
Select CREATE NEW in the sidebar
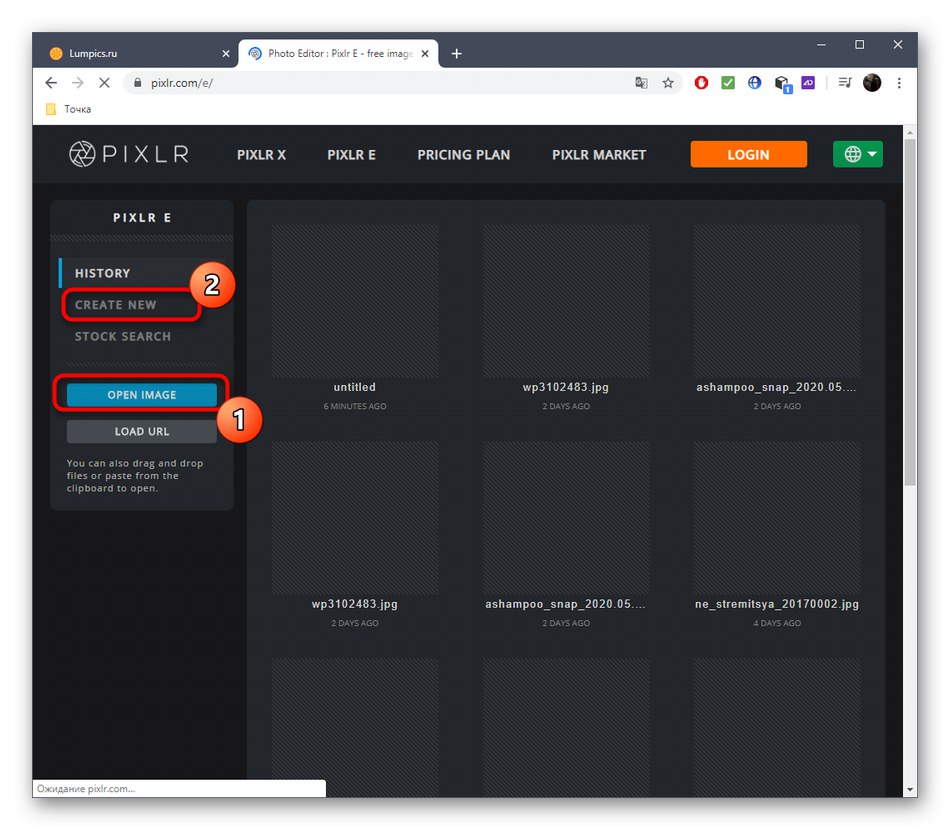(x=115, y=305)
